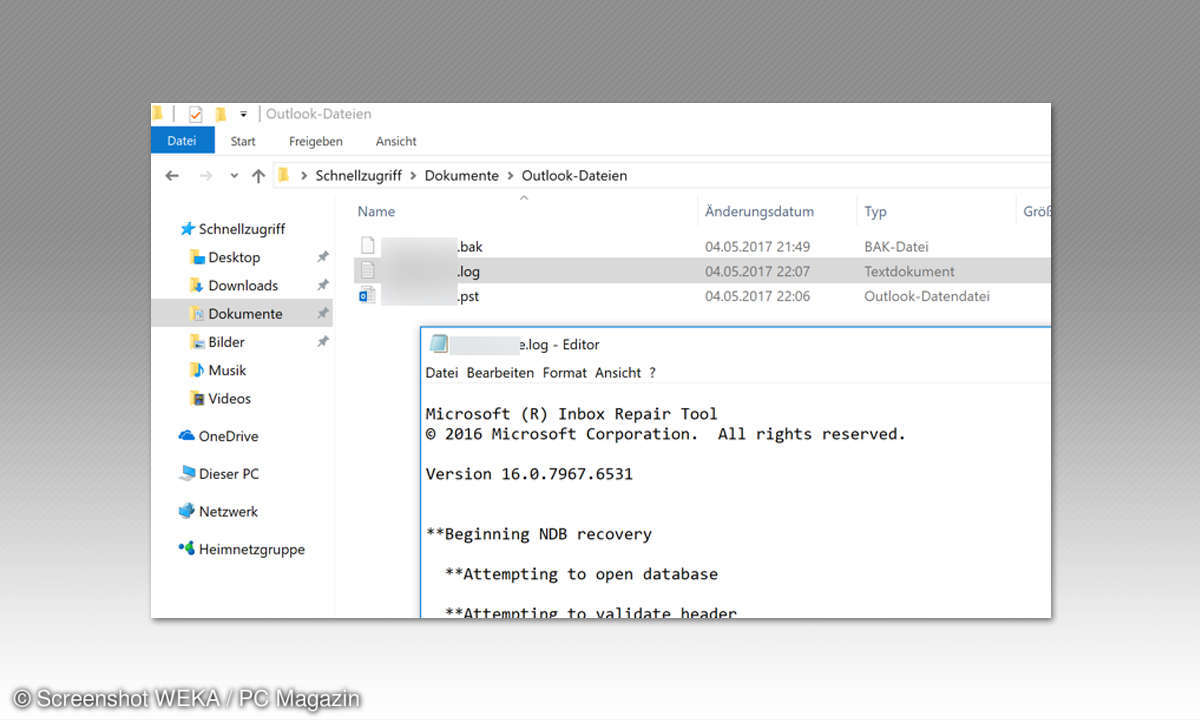Click the pin icon next to Desktop
The height and width of the screenshot is (720, 1200).
pos(323,257)
